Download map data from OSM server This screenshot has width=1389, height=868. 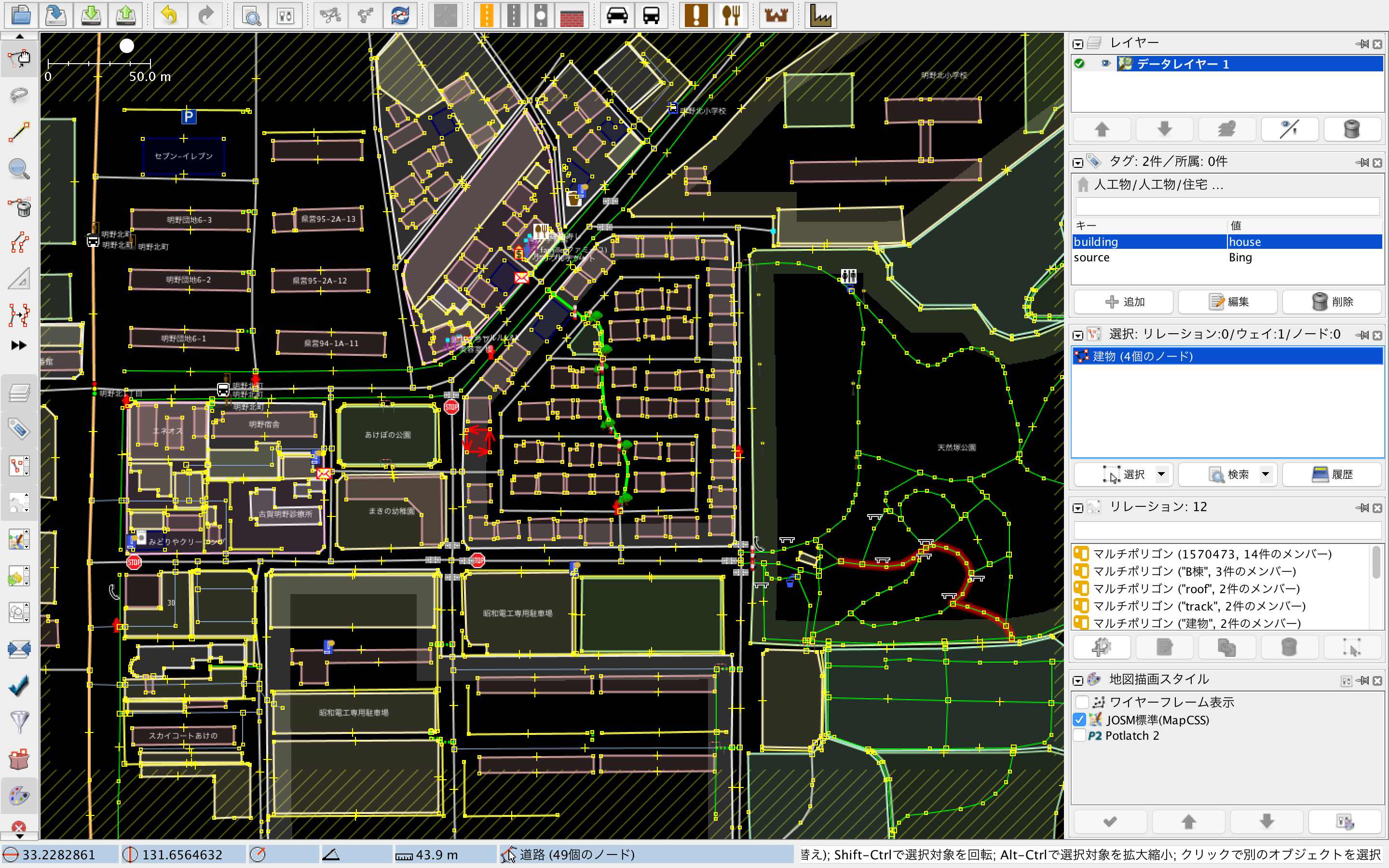click(91, 15)
